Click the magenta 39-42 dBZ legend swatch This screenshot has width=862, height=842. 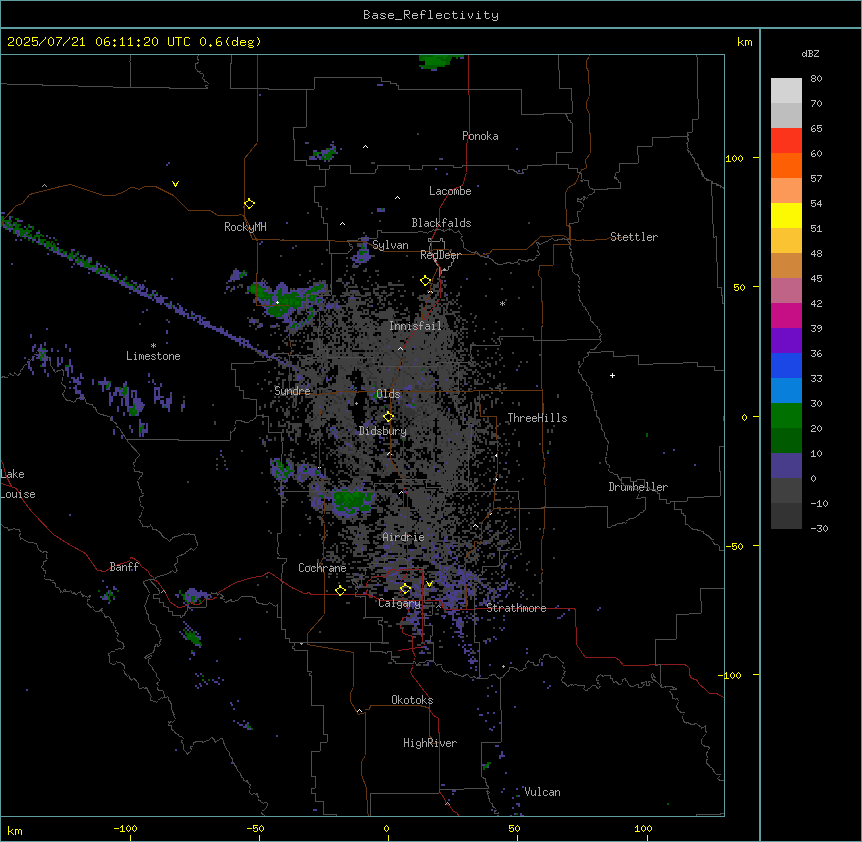(786, 316)
